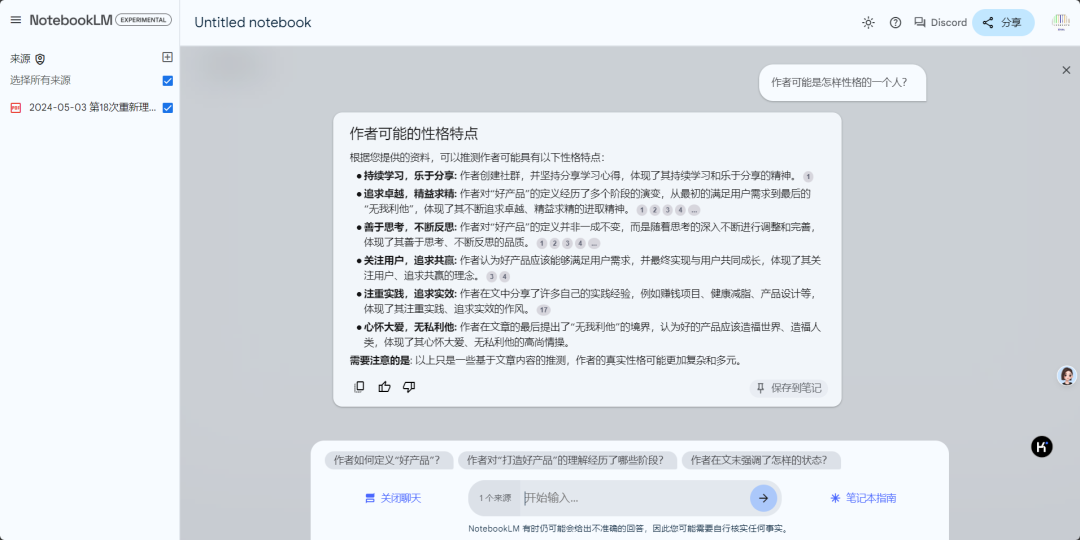Screen dimensions: 1080x540
Task: Click the share button
Action: tap(1002, 23)
